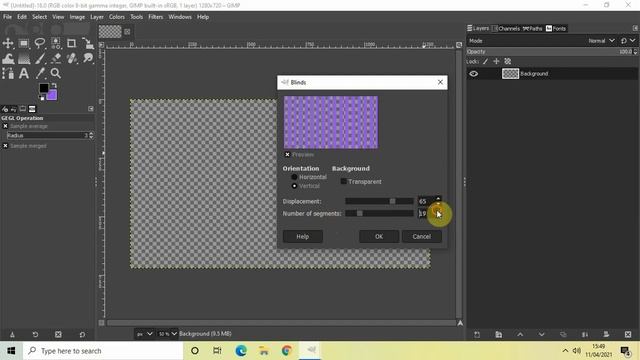Image resolution: width=640 pixels, height=360 pixels.
Task: Click OK in the Blinds dialog
Action: click(379, 236)
